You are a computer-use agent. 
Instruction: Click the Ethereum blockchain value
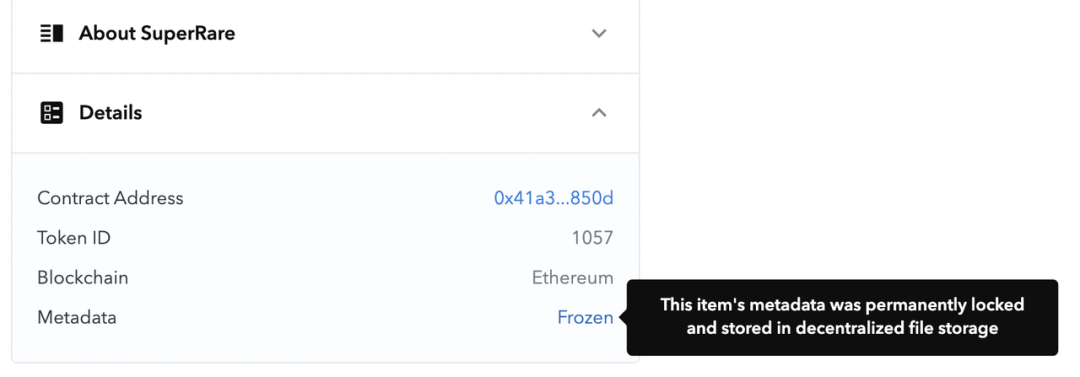click(572, 278)
